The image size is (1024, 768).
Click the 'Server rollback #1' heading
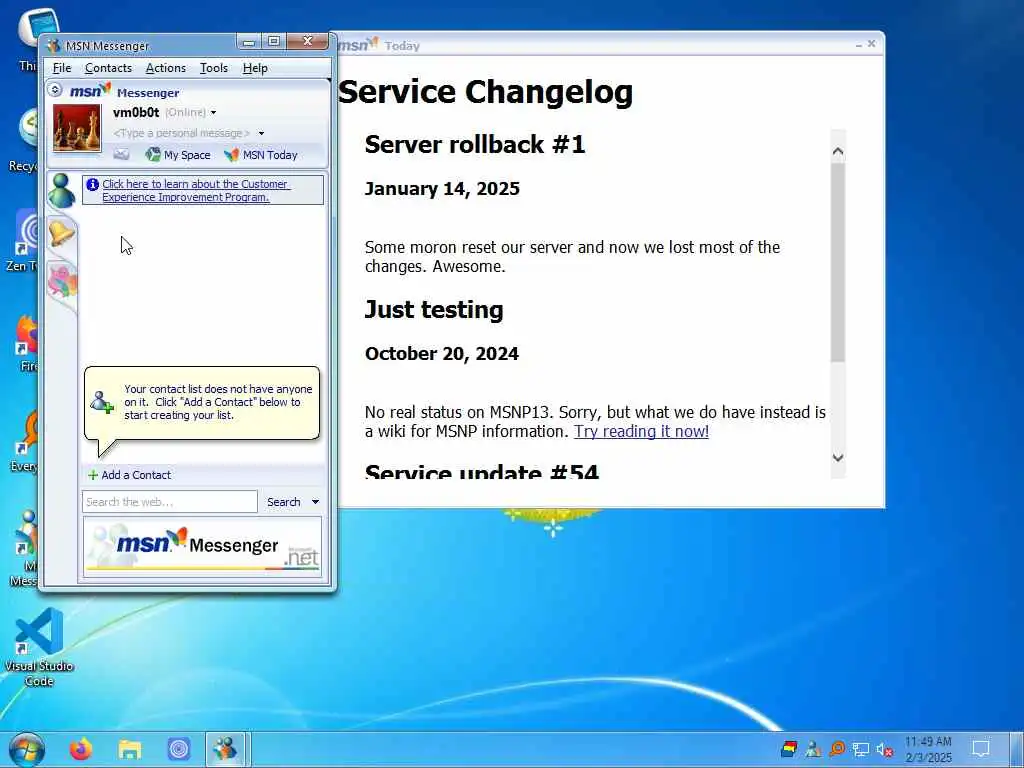coord(475,144)
